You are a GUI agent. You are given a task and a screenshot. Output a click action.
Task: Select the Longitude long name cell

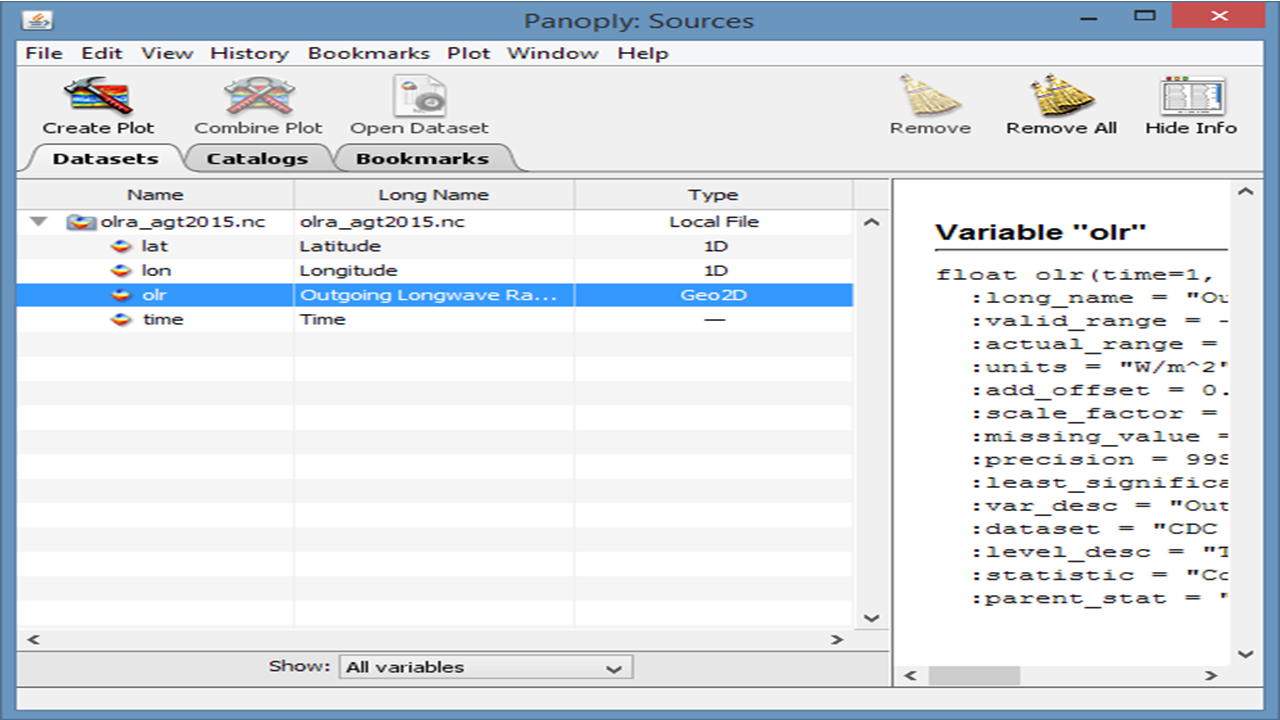434,271
